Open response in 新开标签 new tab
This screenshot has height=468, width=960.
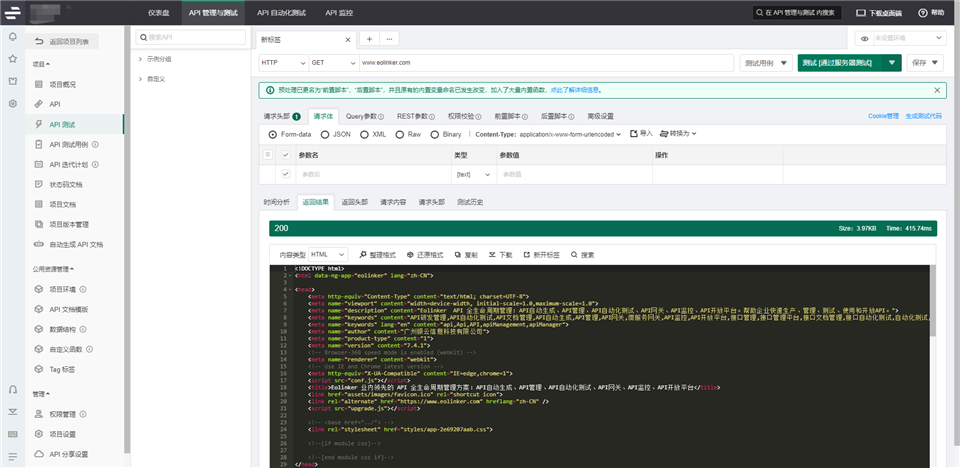tap(541, 255)
